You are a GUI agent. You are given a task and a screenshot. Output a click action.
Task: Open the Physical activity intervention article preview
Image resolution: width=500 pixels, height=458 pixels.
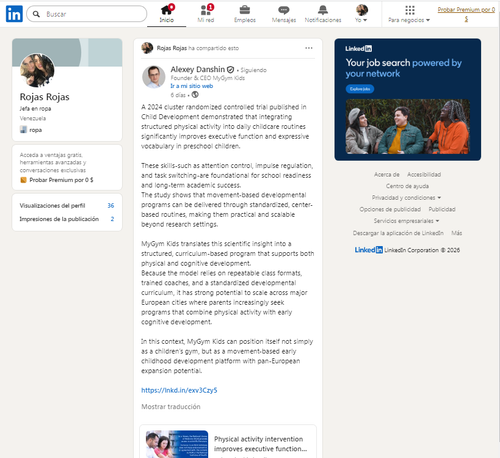(228, 442)
